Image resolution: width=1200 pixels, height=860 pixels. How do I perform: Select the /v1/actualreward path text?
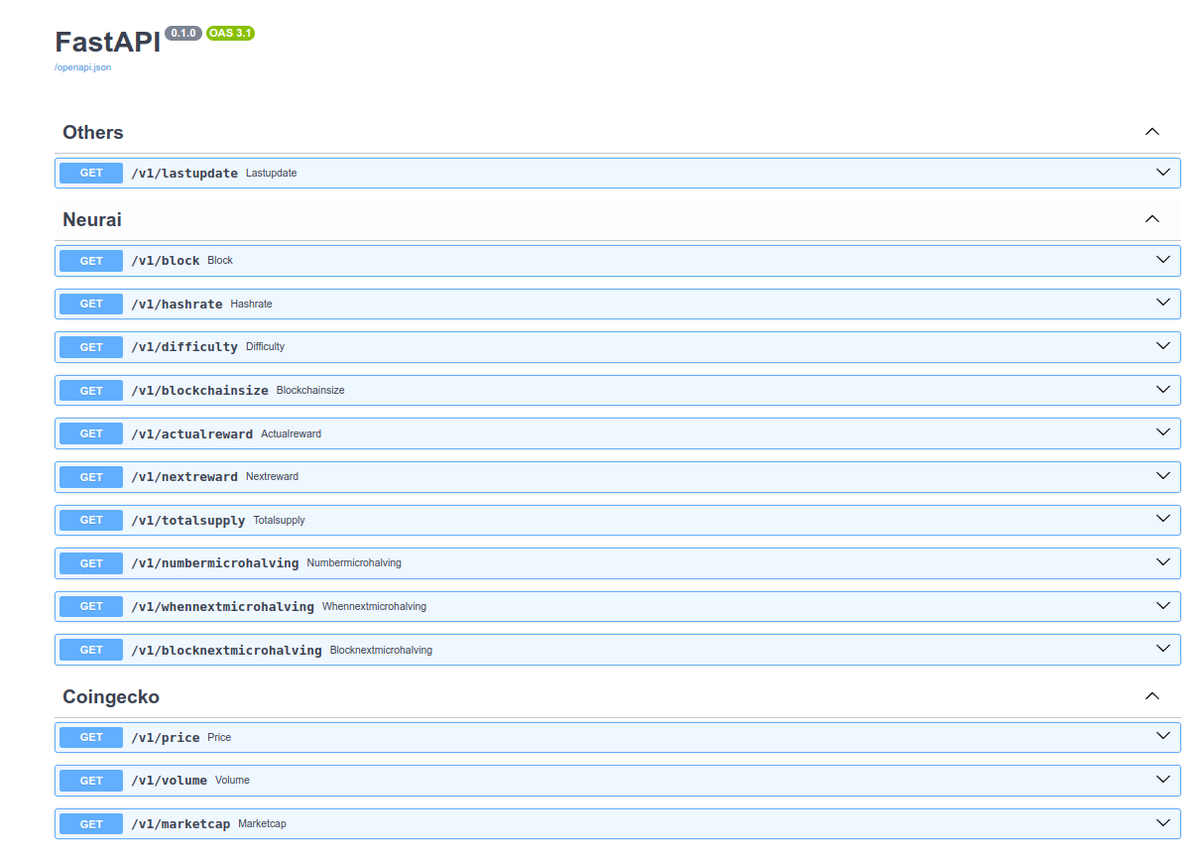coord(192,434)
